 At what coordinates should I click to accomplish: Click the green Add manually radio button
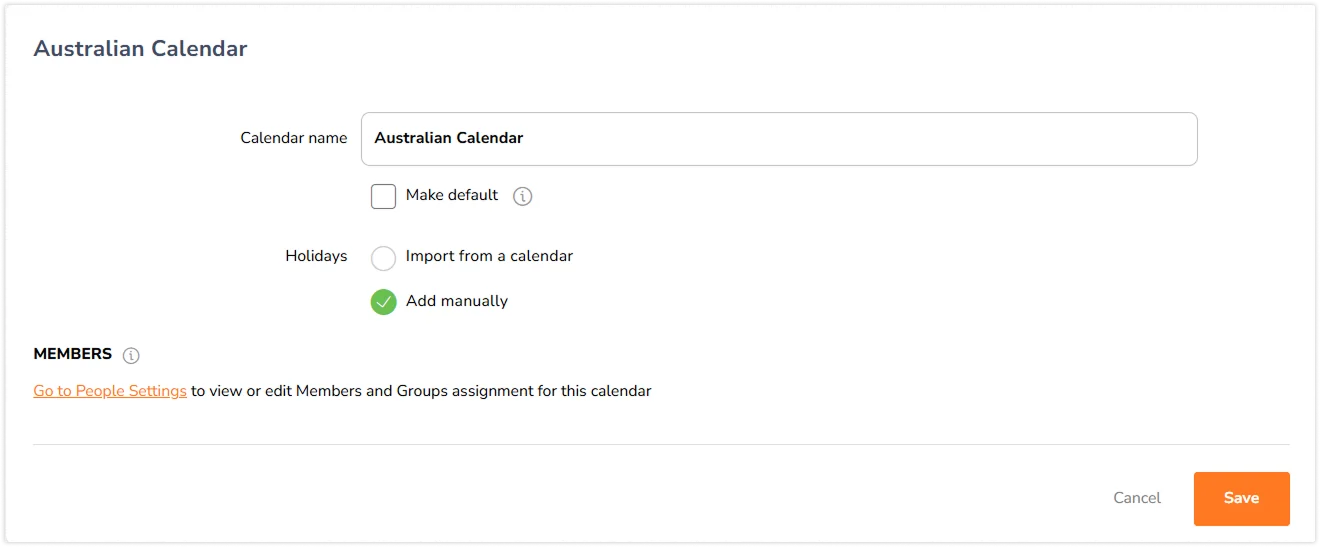point(383,302)
